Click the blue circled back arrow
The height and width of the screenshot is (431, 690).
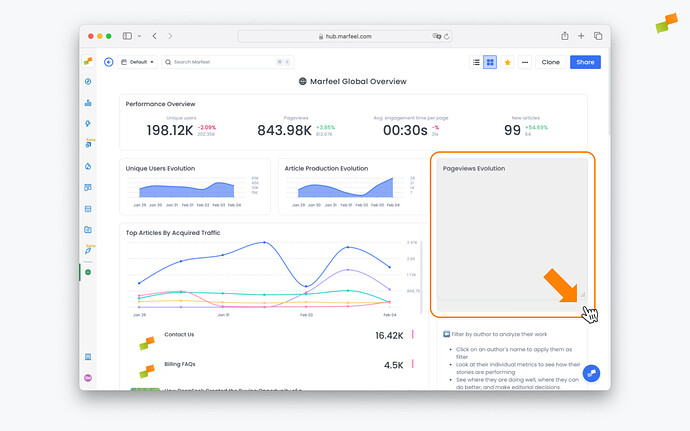pyautogui.click(x=109, y=62)
